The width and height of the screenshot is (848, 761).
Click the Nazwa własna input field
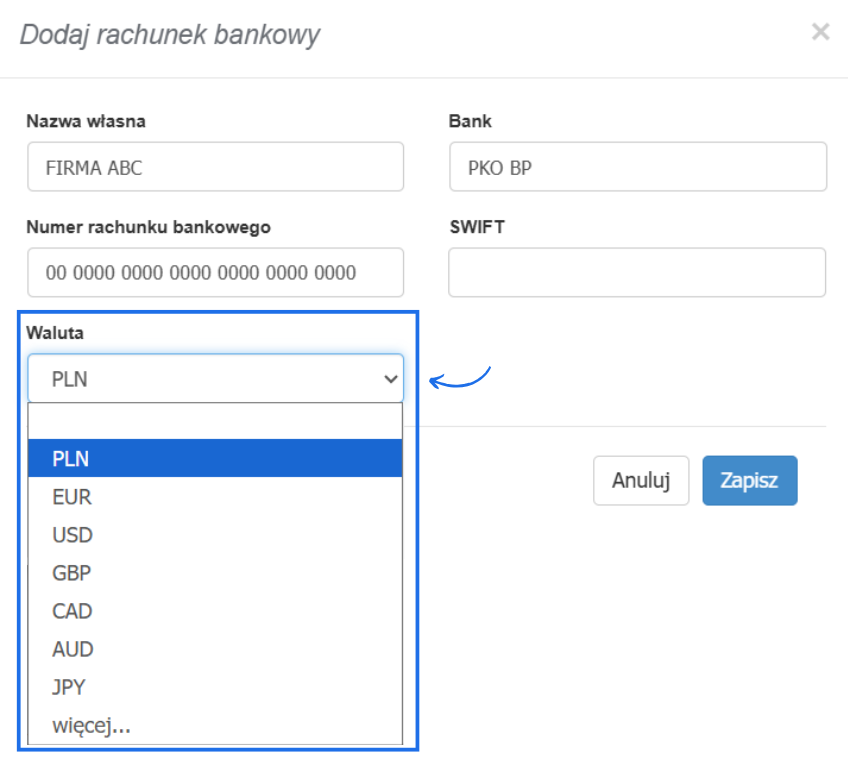(x=215, y=167)
